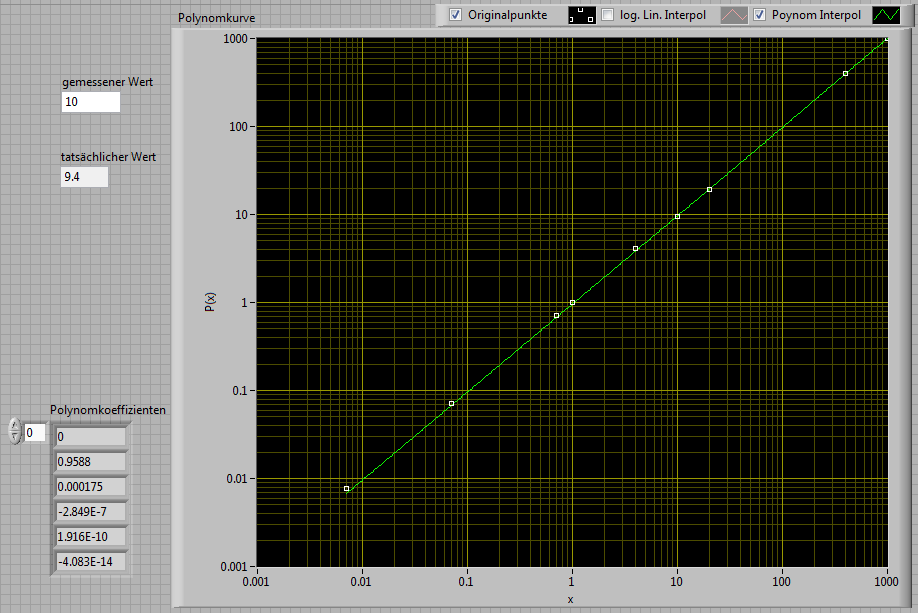Open Originalpunkte plot style icon
The height and width of the screenshot is (613, 918).
[x=582, y=15]
